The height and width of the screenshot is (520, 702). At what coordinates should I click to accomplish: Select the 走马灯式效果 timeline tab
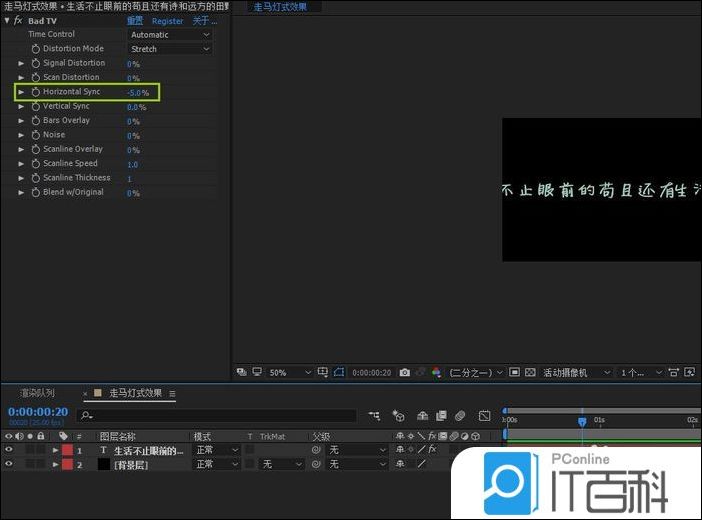[135, 393]
